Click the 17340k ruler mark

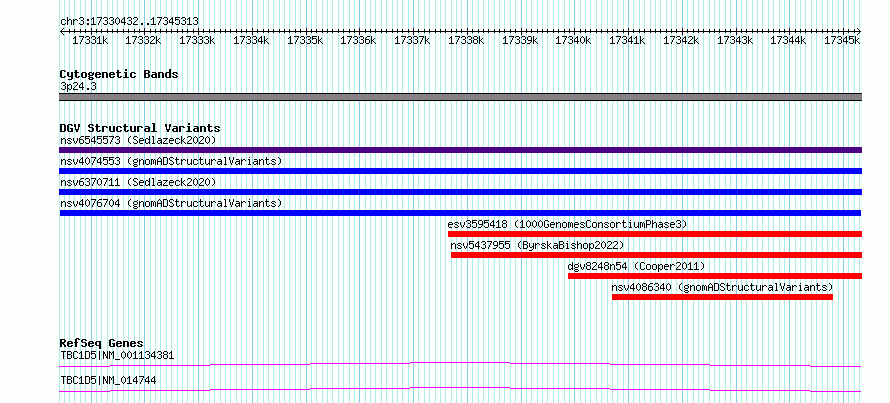[x=573, y=40]
